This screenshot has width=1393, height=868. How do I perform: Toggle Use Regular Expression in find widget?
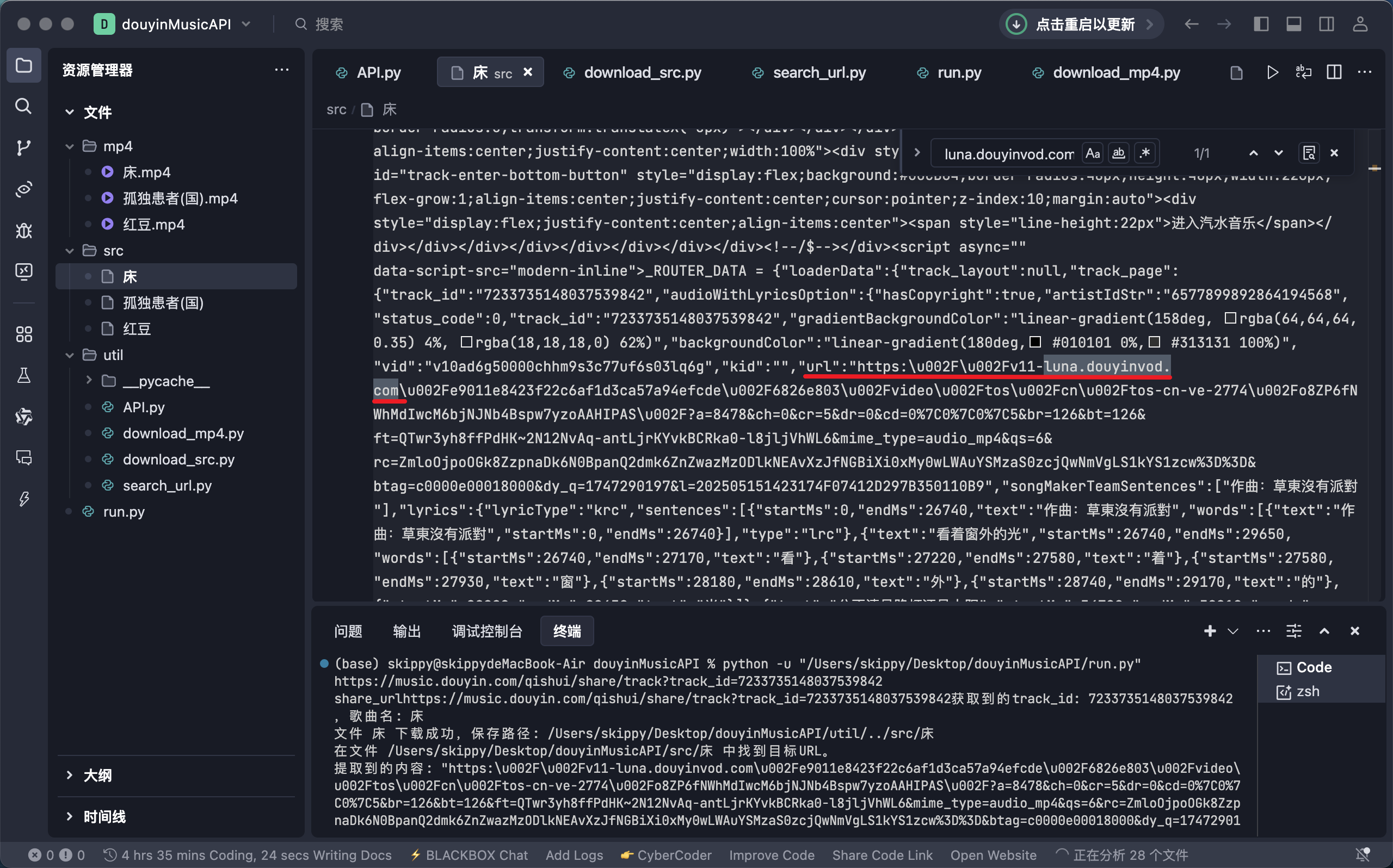pos(1145,153)
